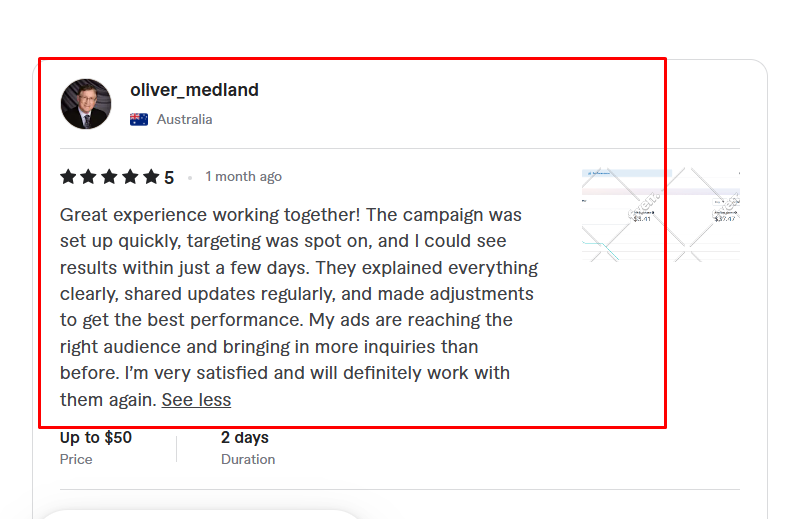Click the "2 days" duration value
This screenshot has height=519, width=805.
tap(245, 437)
